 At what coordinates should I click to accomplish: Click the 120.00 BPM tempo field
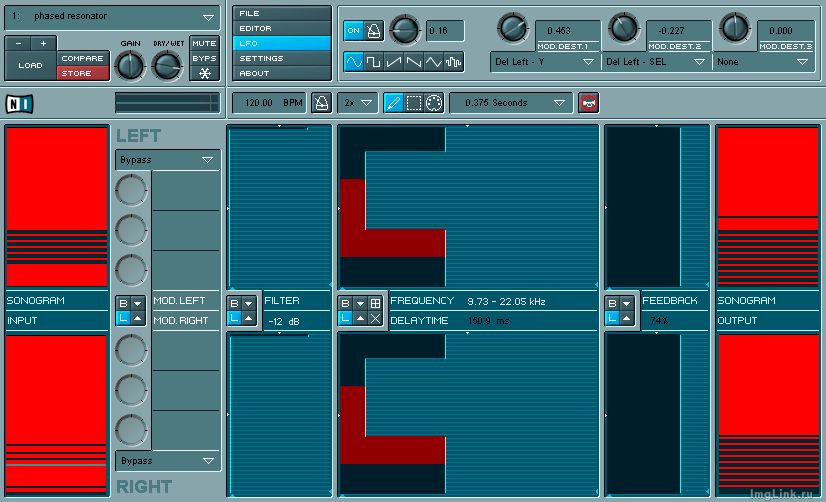click(269, 103)
